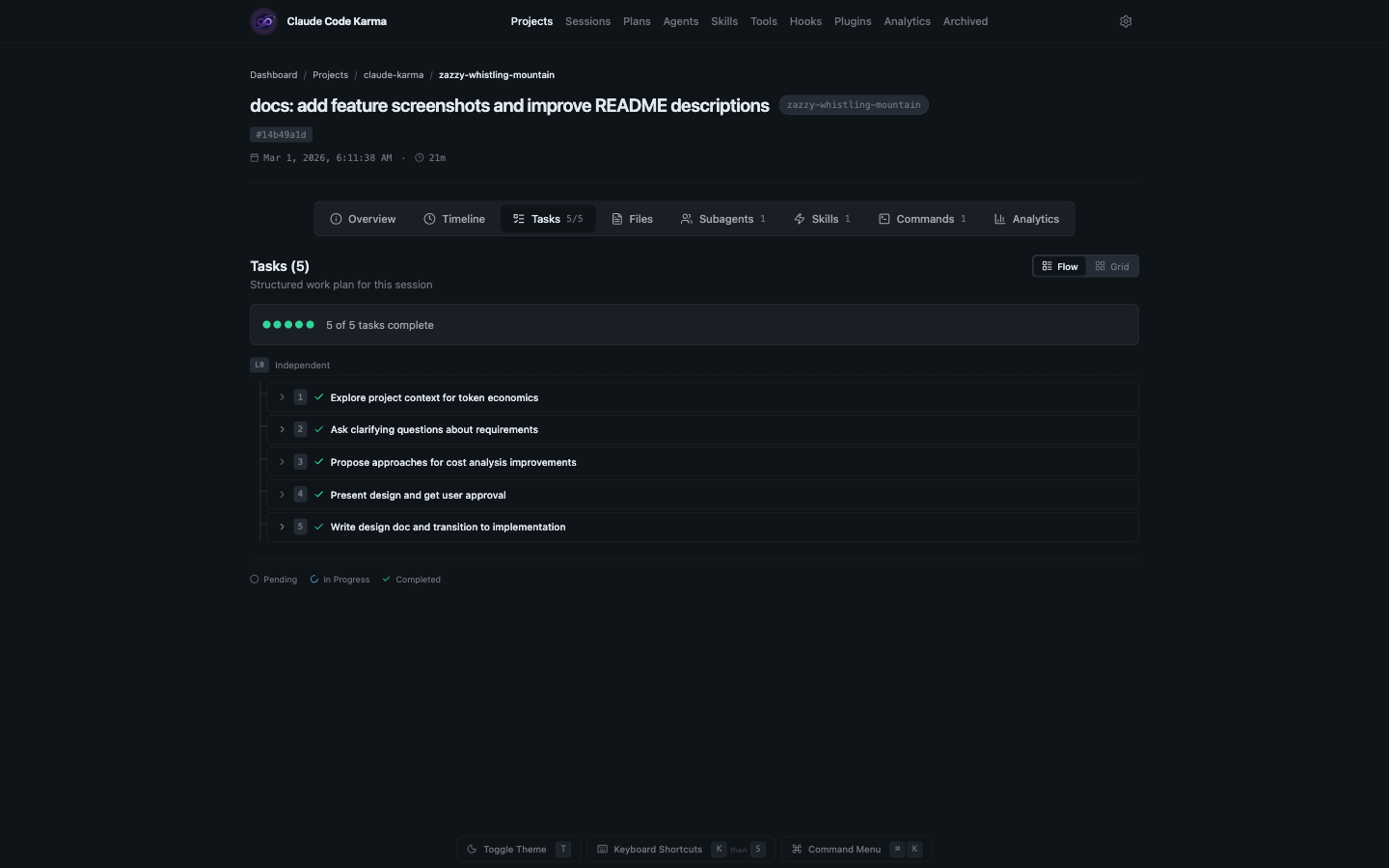Click the calendar icon beside the date
Image resolution: width=1389 pixels, height=868 pixels.
(255, 158)
